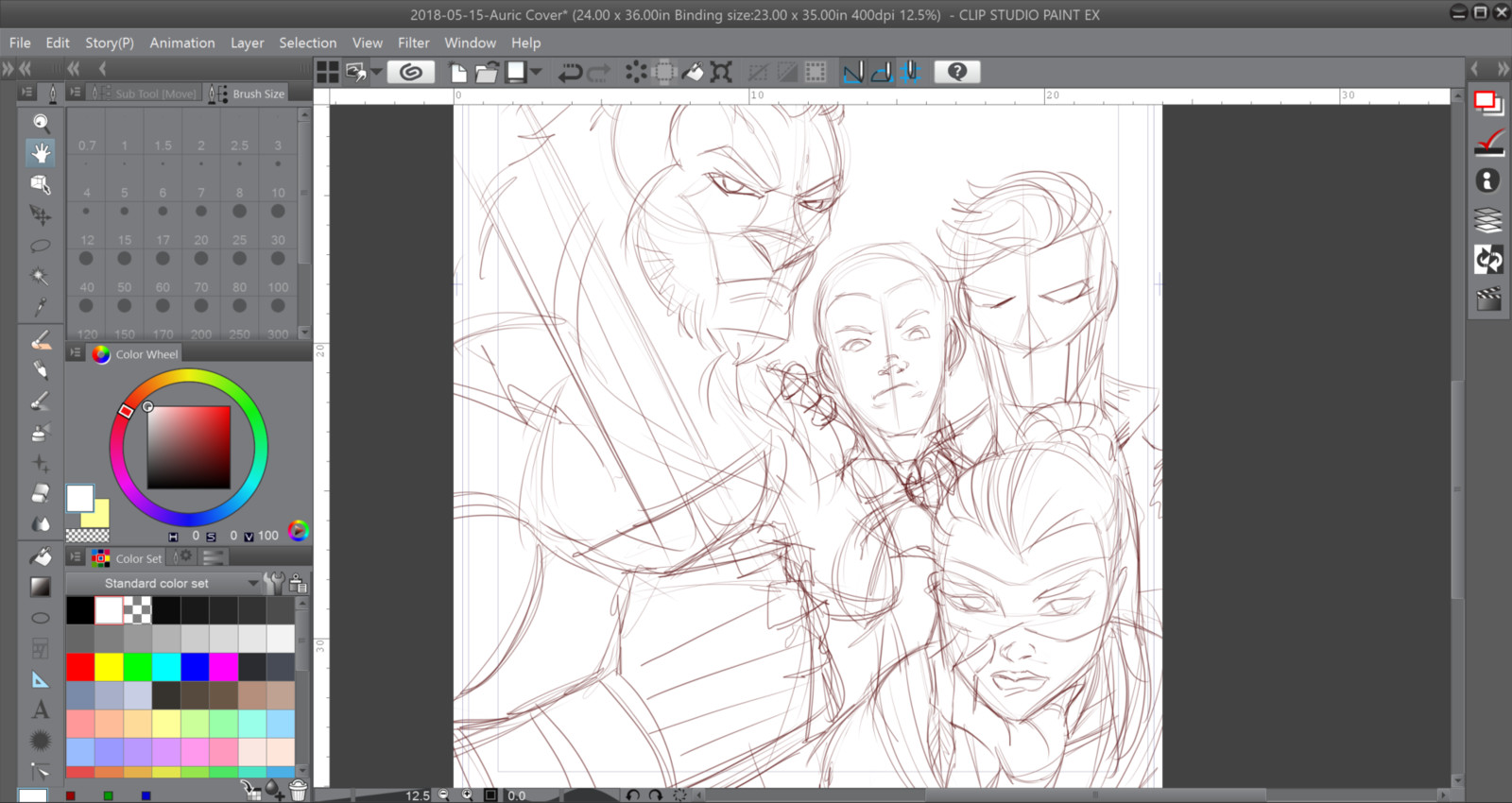Select the transparent color swatch below color chips

point(87,535)
